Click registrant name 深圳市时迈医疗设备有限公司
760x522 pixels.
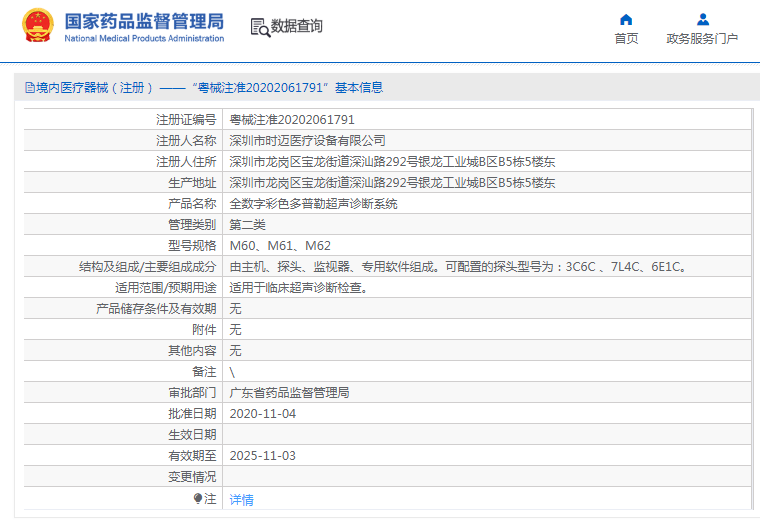click(x=307, y=141)
